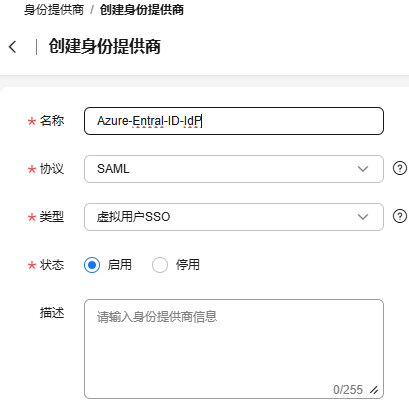This screenshot has height=411, width=409.
Task: Open help icon beside 类型 field
Action: (400, 216)
